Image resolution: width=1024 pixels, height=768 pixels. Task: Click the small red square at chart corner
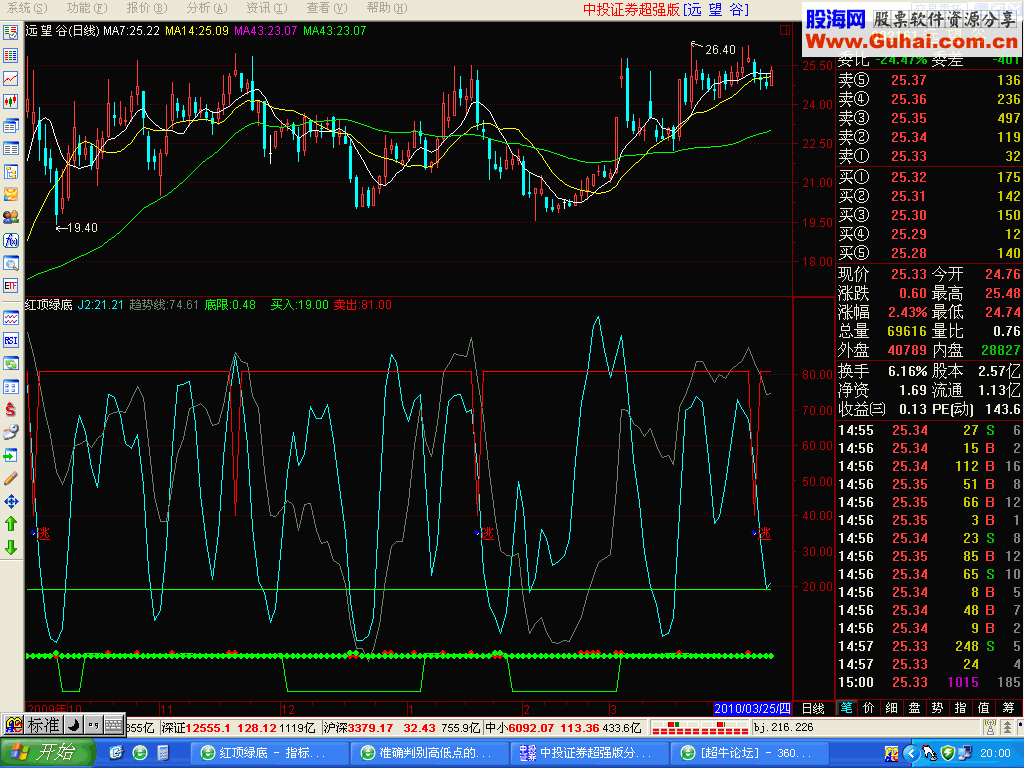point(785,30)
